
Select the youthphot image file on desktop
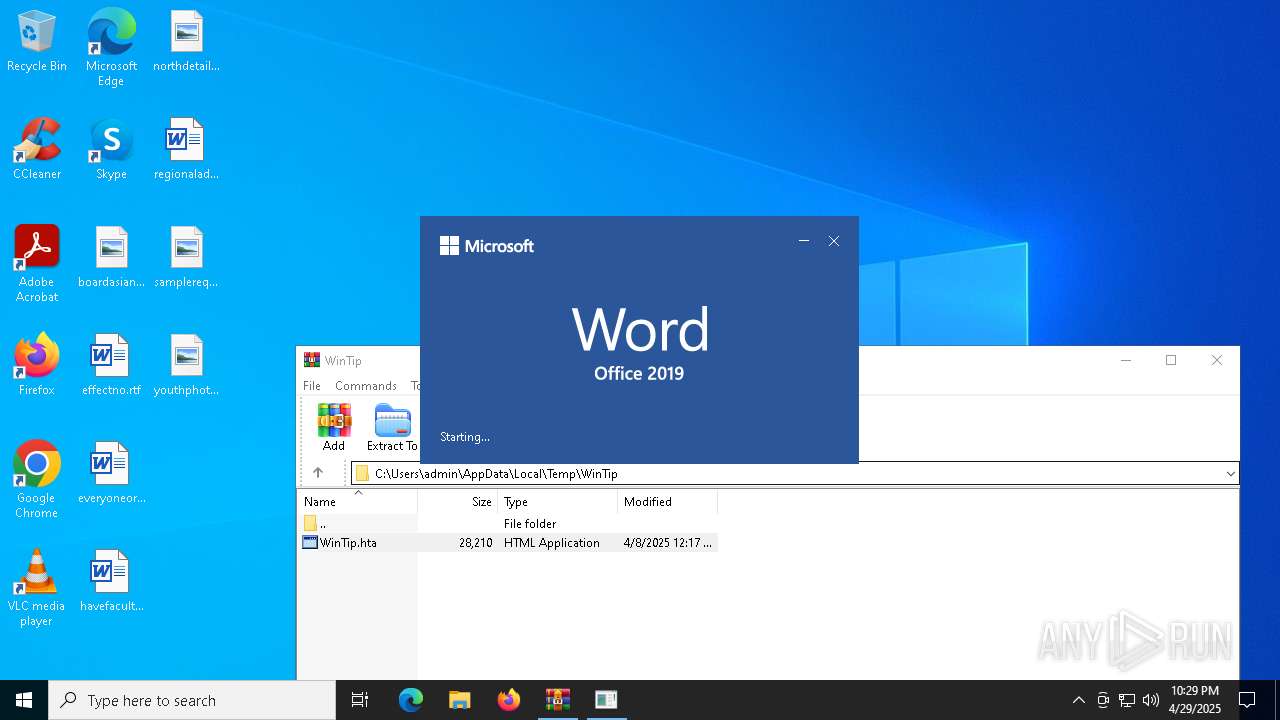[x=186, y=366]
